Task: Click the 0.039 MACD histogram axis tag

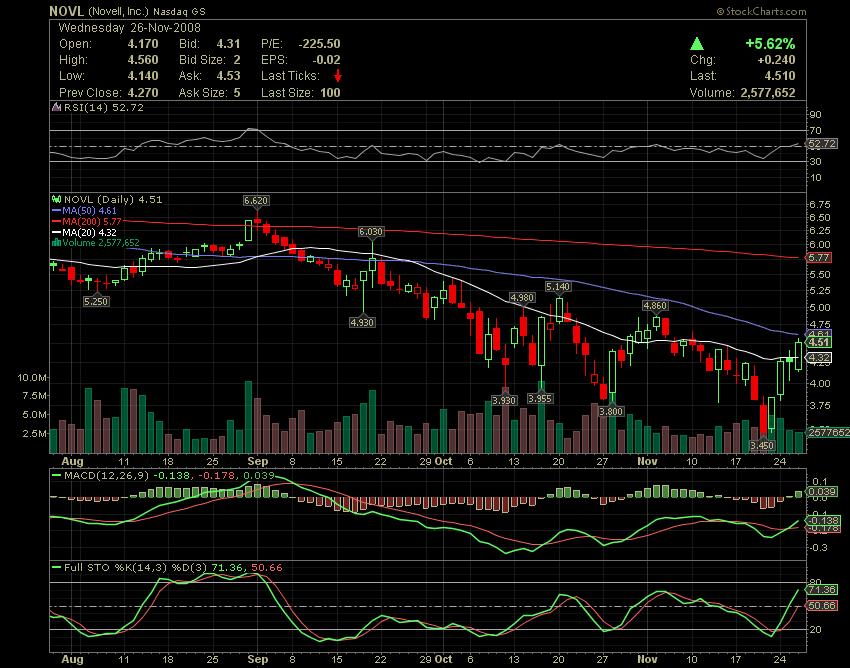Action: pos(824,491)
